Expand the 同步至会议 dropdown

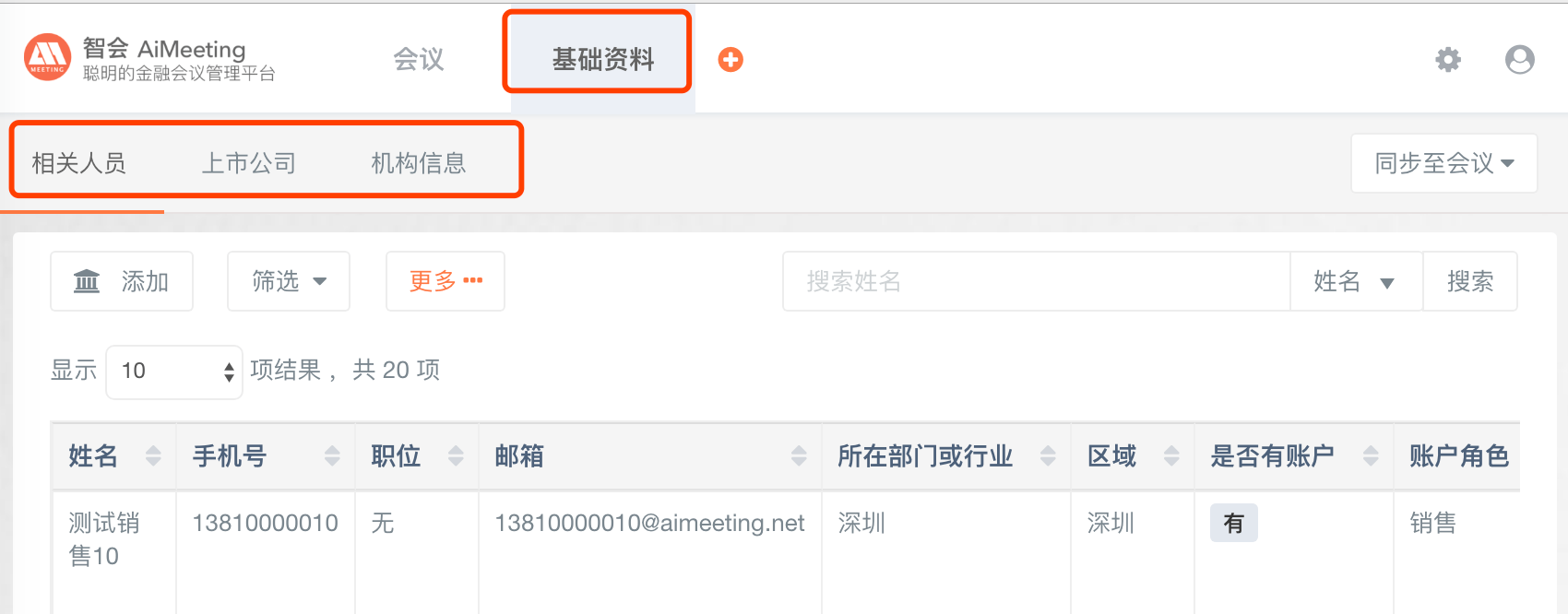[1444, 163]
